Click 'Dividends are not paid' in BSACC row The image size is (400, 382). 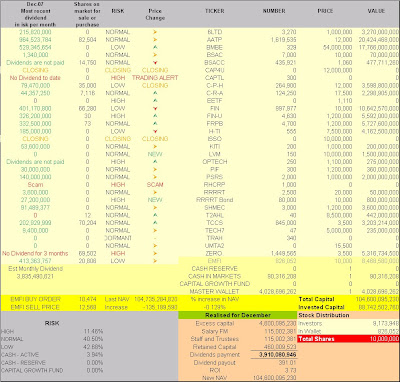click(35, 63)
